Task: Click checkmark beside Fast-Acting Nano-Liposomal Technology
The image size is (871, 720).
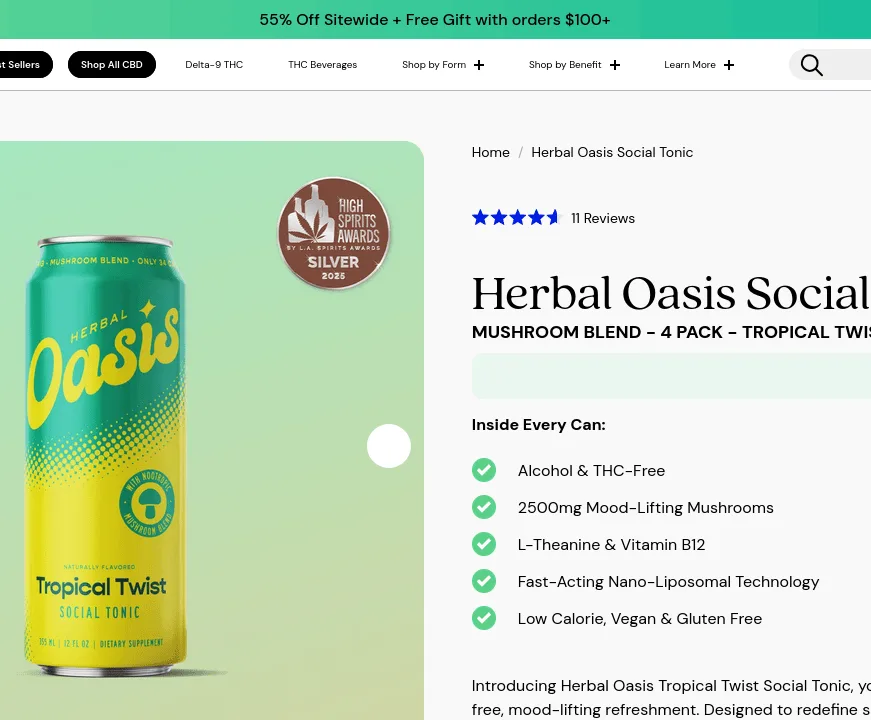Action: coord(484,581)
